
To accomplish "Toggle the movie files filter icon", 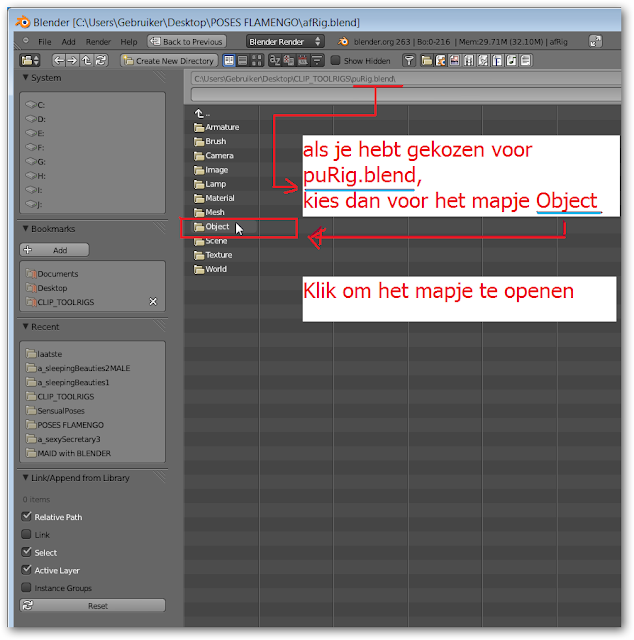I will 469,60.
